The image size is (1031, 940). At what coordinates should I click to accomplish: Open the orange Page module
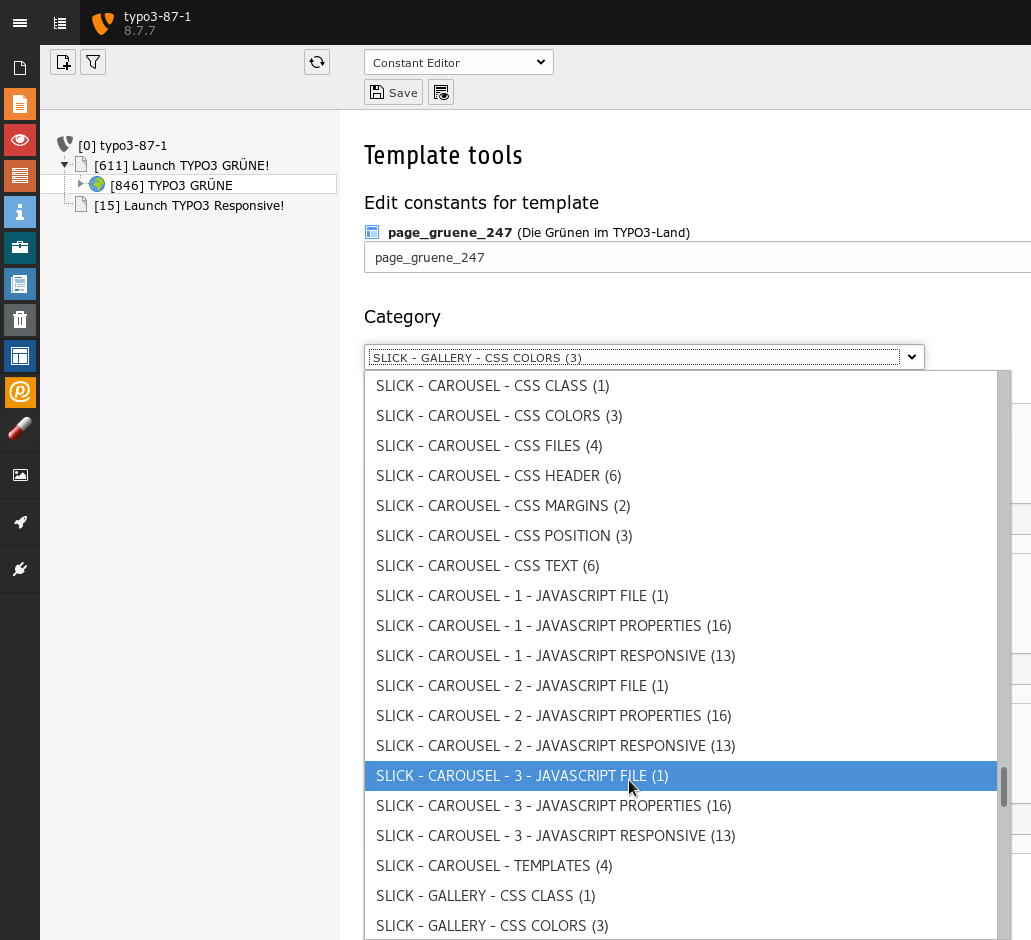(20, 105)
